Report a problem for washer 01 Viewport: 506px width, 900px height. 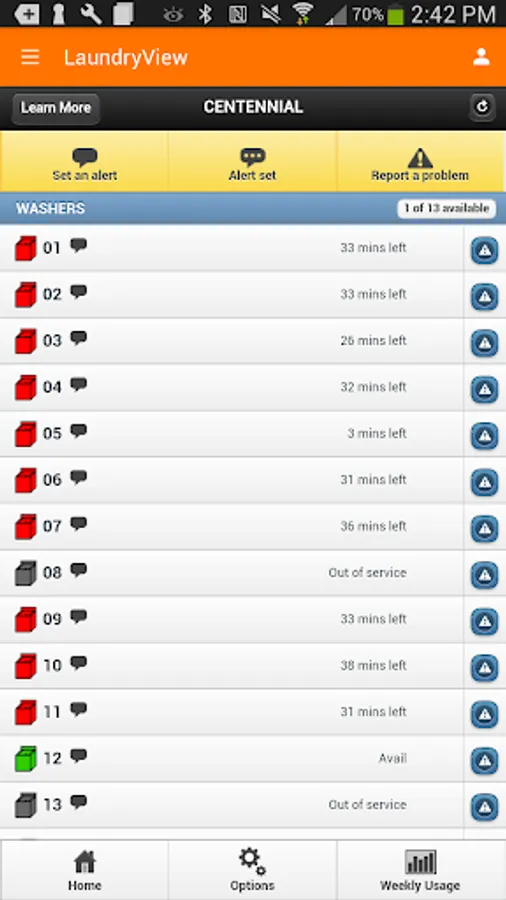pos(485,250)
